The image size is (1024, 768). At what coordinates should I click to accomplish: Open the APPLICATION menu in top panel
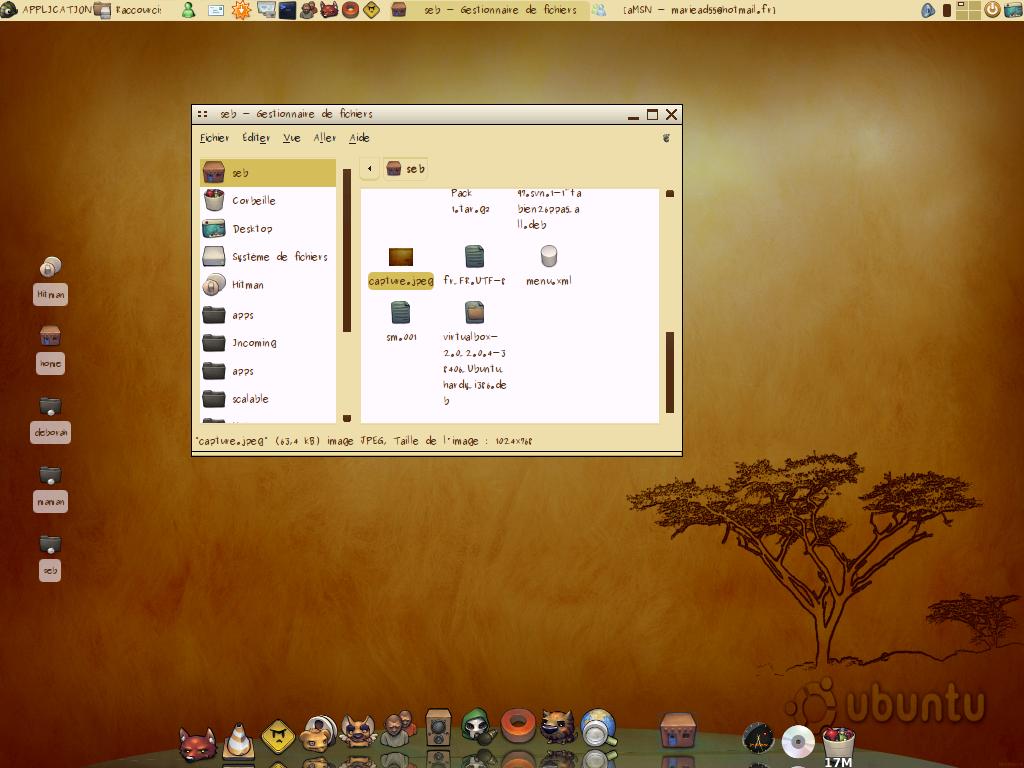[47, 10]
